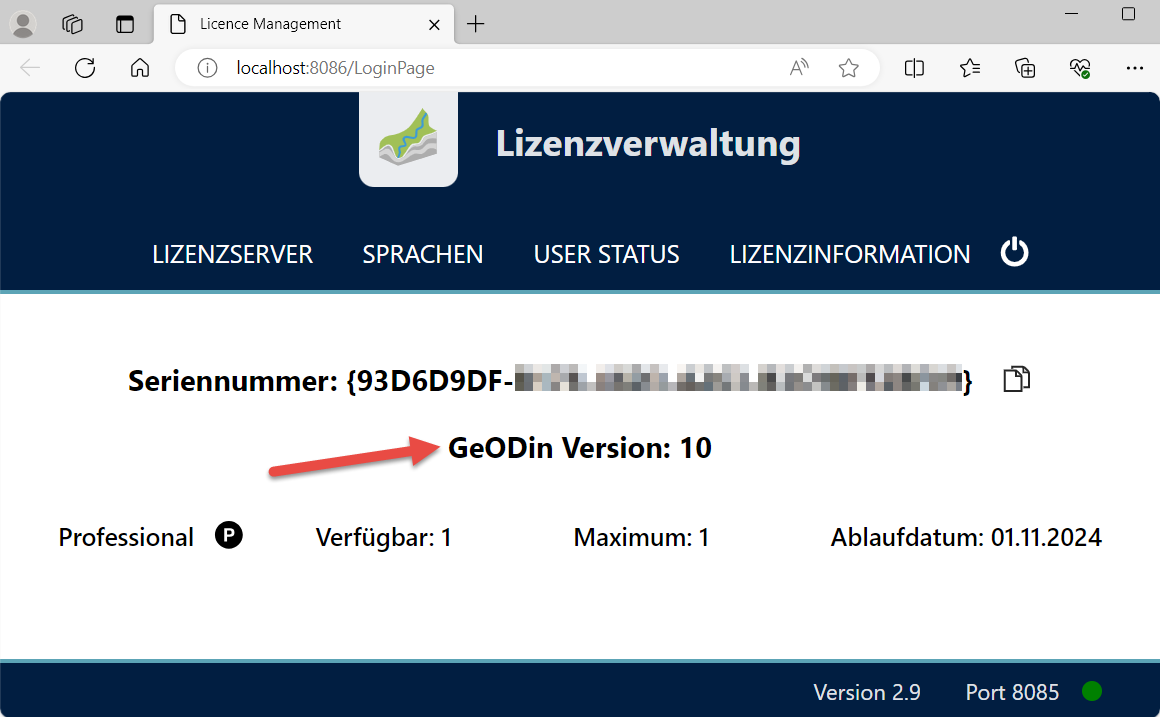Click the Professional edition P badge
This screenshot has width=1160, height=717.
(229, 535)
